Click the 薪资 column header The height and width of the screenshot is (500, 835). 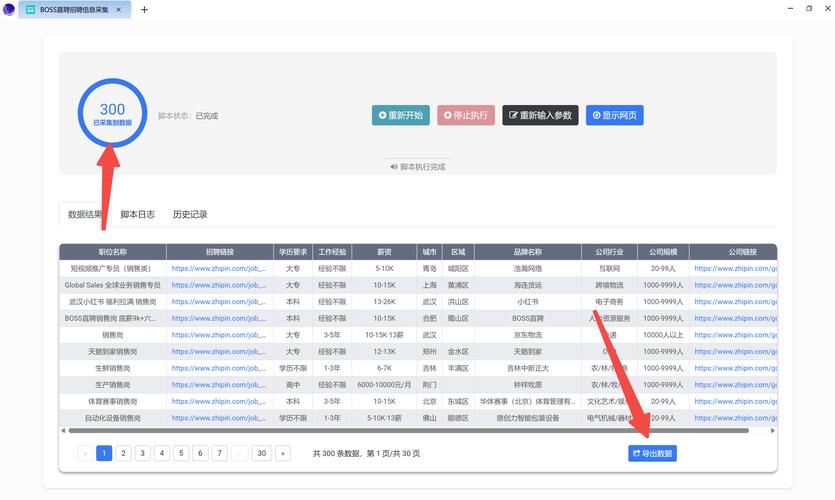click(x=384, y=252)
